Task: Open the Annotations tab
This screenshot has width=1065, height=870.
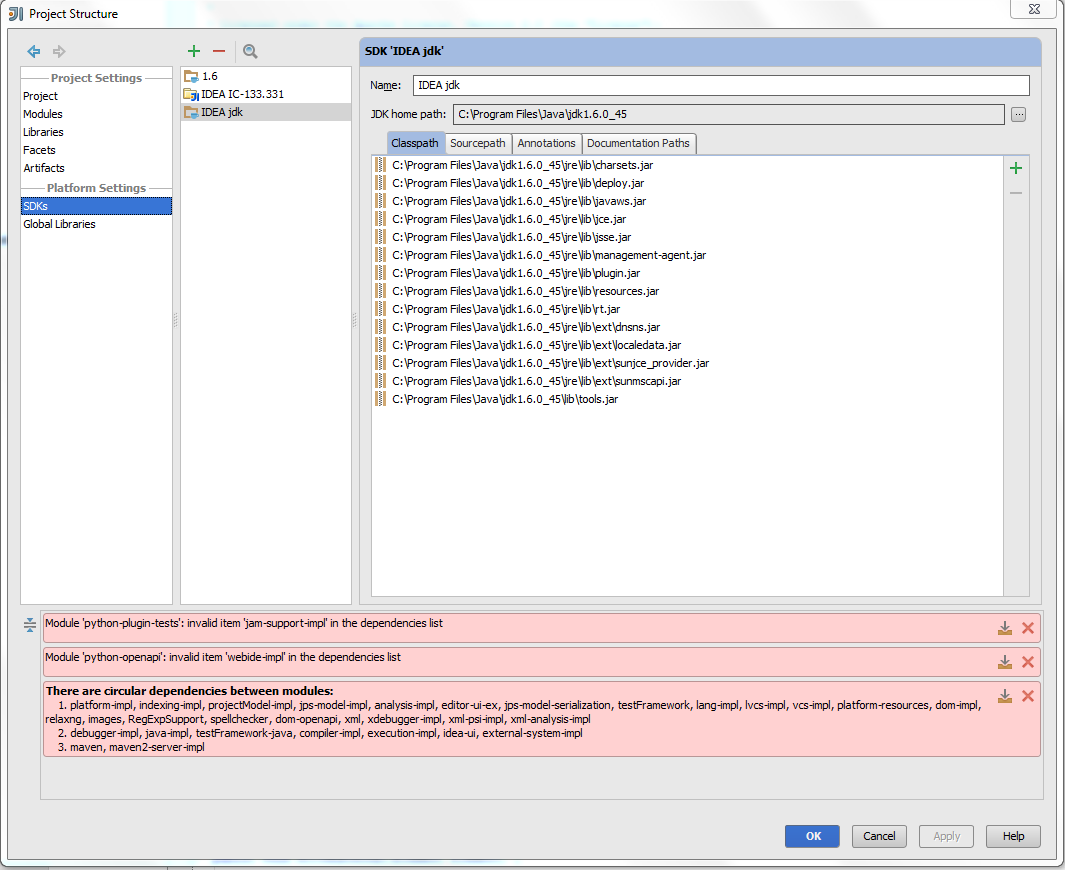Action: (546, 143)
